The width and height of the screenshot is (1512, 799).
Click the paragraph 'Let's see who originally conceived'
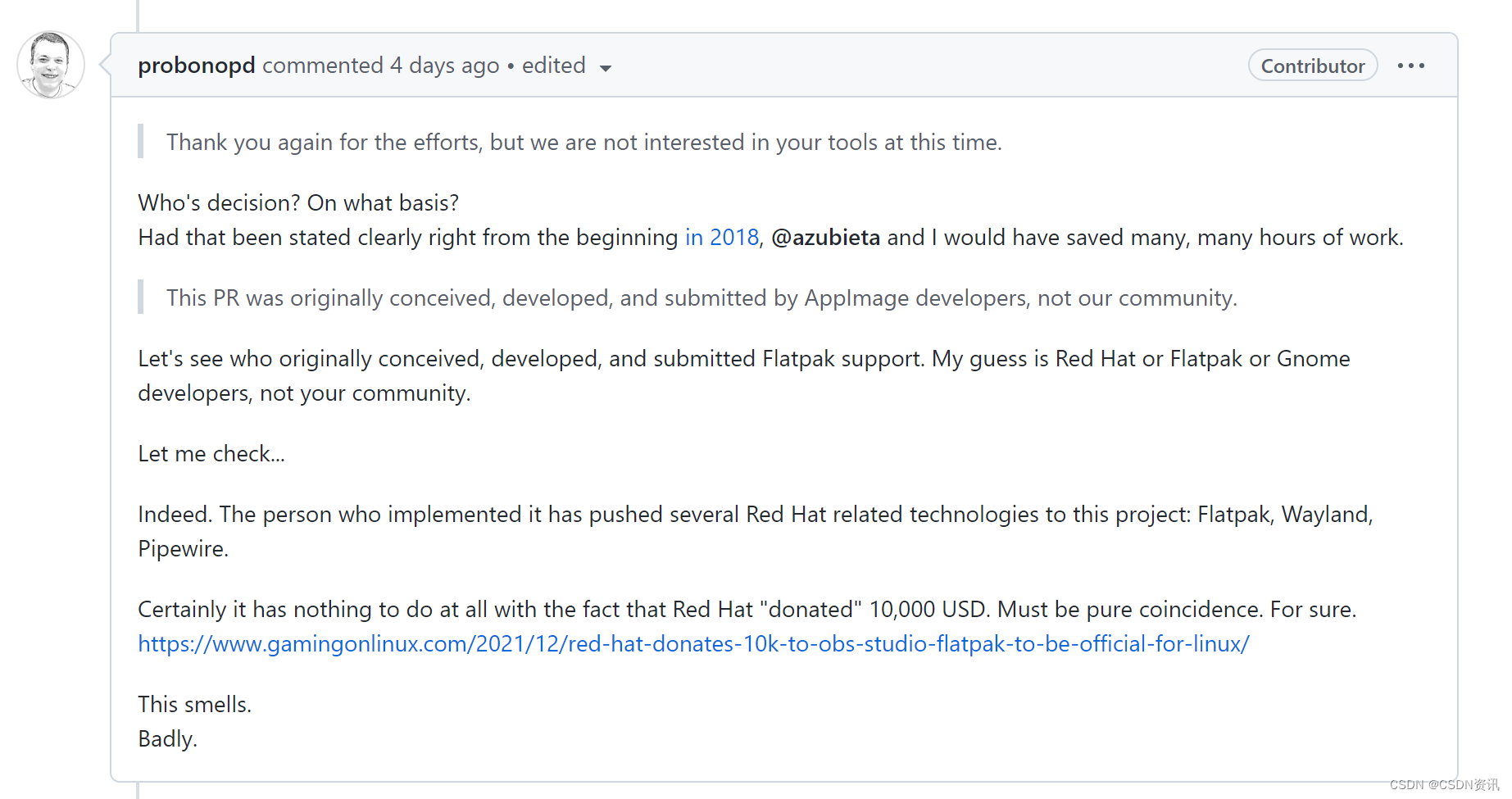pyautogui.click(x=743, y=376)
